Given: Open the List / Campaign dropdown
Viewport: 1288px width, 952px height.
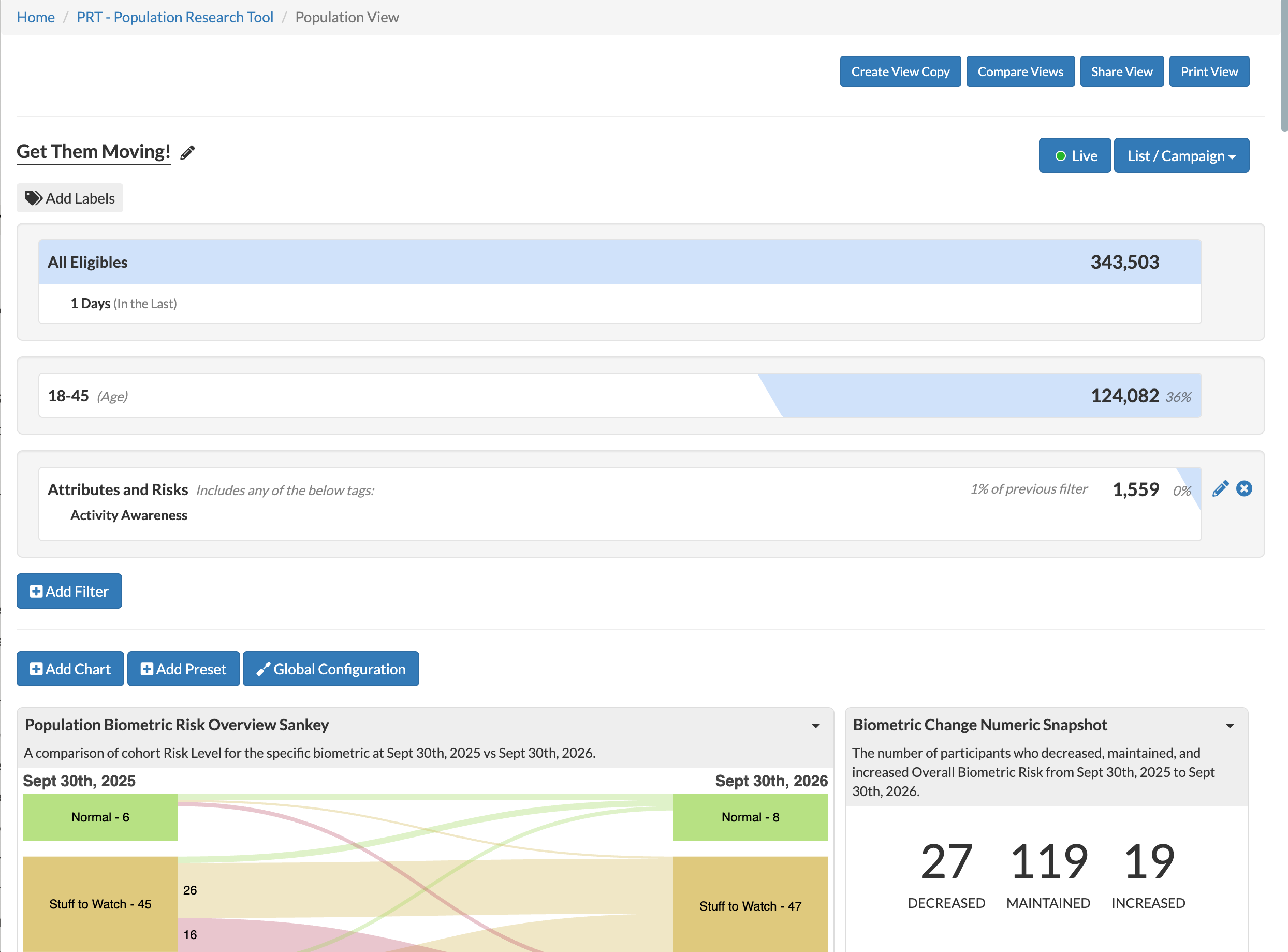Looking at the screenshot, I should [1181, 155].
